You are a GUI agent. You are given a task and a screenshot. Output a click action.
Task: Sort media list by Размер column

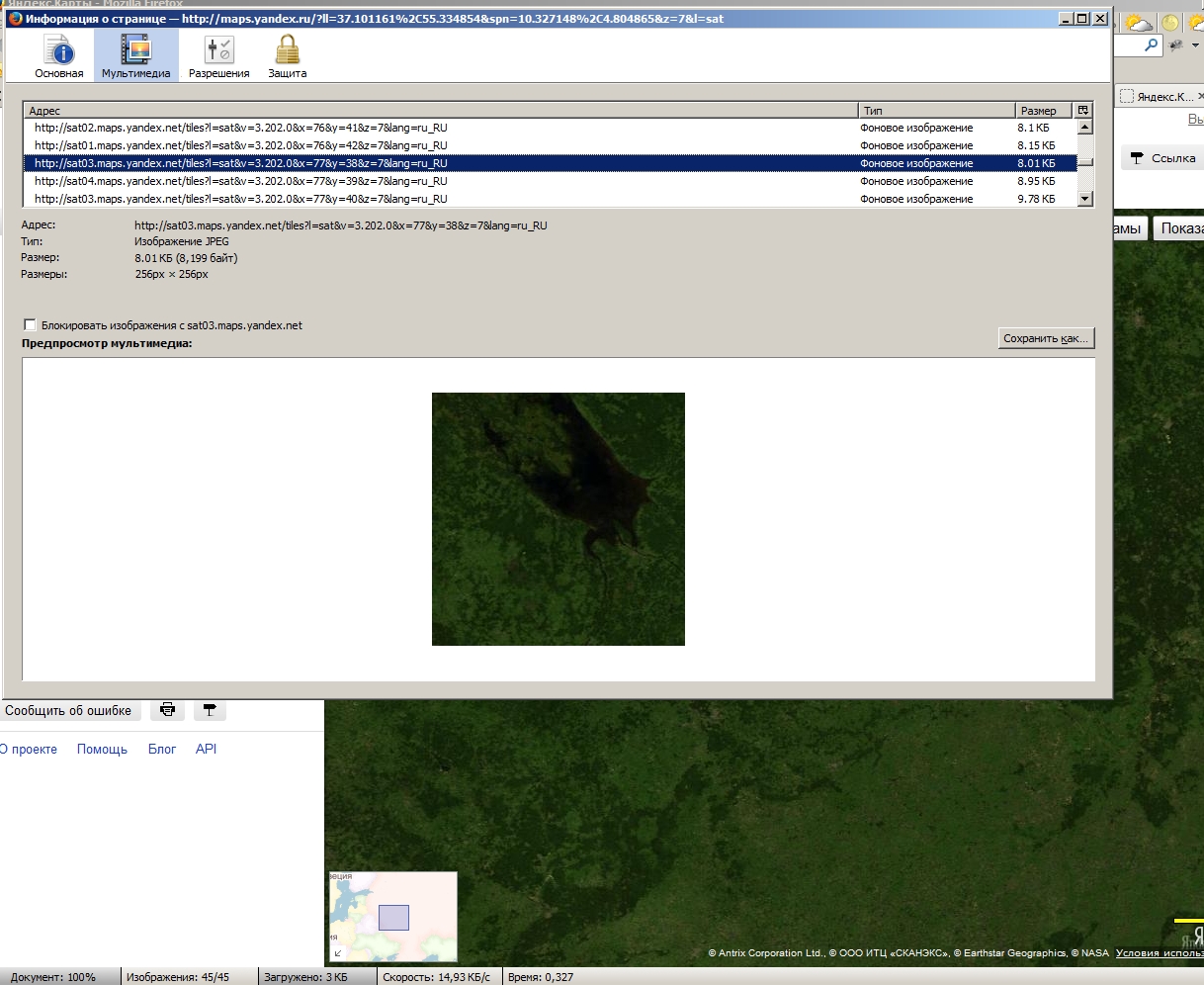pyautogui.click(x=1043, y=111)
